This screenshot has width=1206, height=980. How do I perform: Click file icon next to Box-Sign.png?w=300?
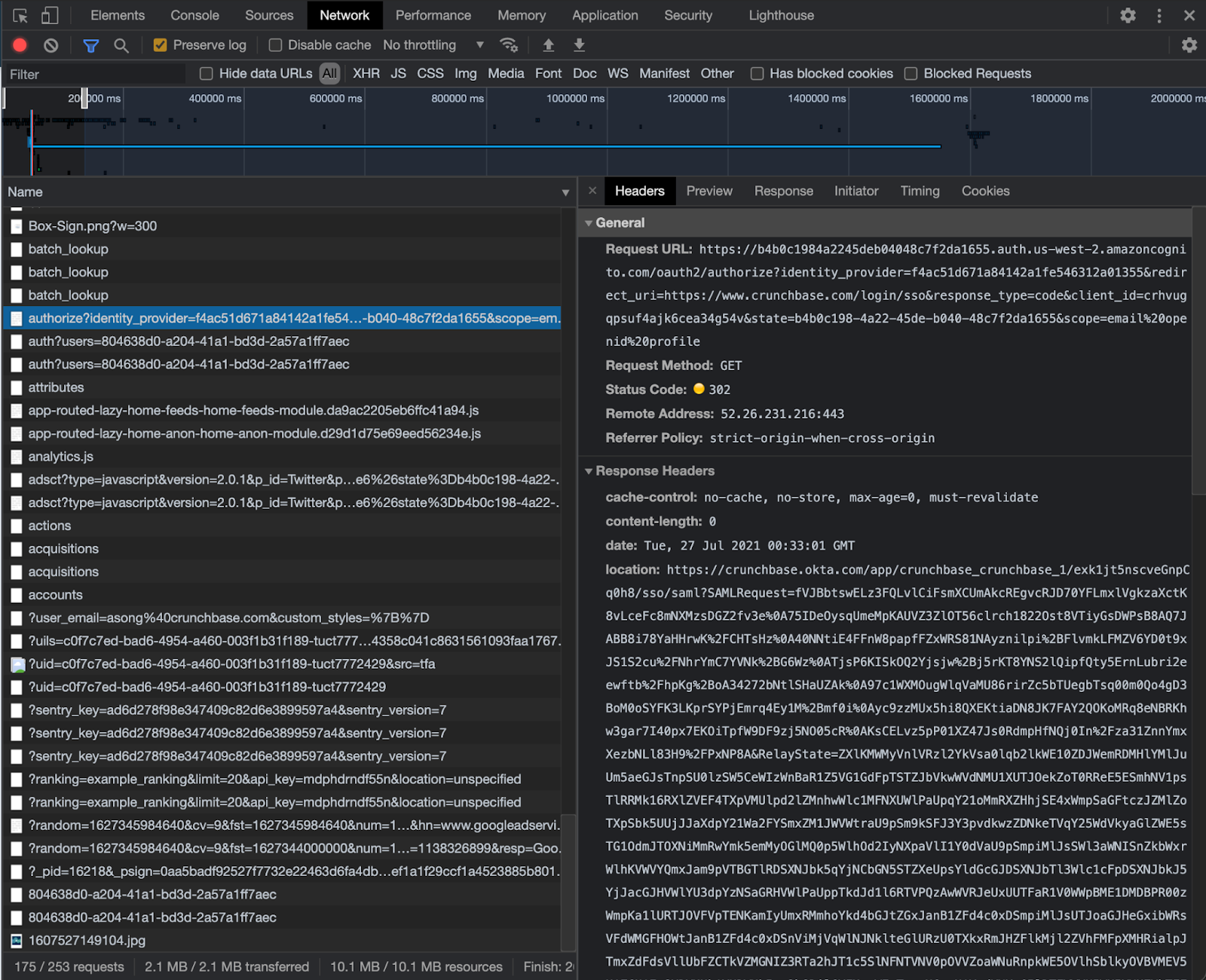17,226
